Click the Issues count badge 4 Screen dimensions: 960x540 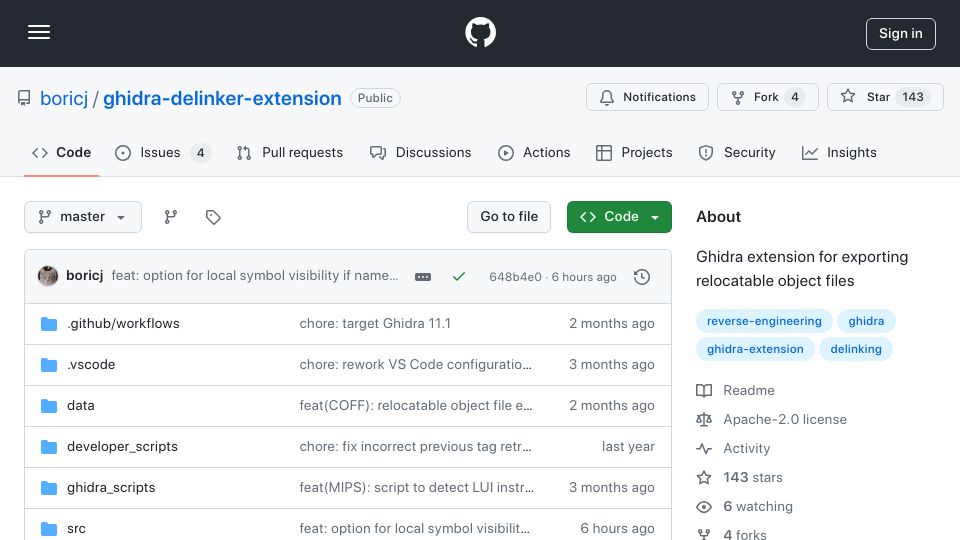[200, 152]
